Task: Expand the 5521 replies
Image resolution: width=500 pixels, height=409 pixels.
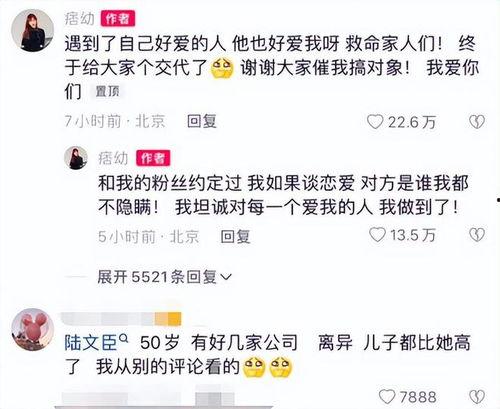Action: click(164, 277)
